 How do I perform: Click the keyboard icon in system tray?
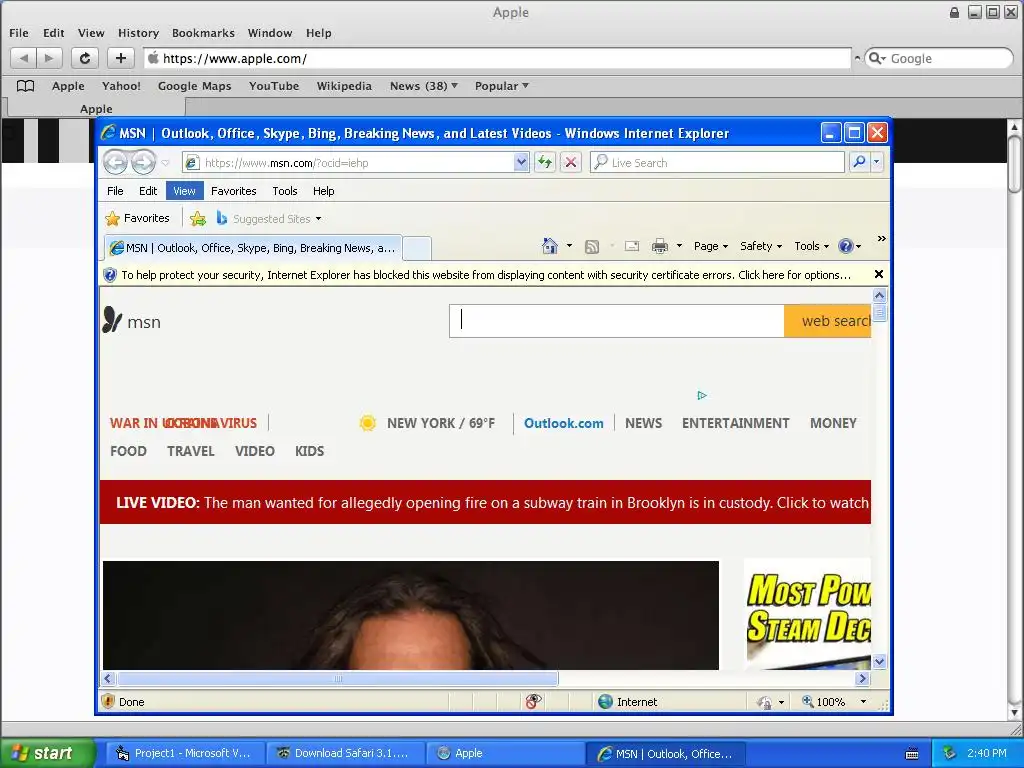[x=912, y=754]
